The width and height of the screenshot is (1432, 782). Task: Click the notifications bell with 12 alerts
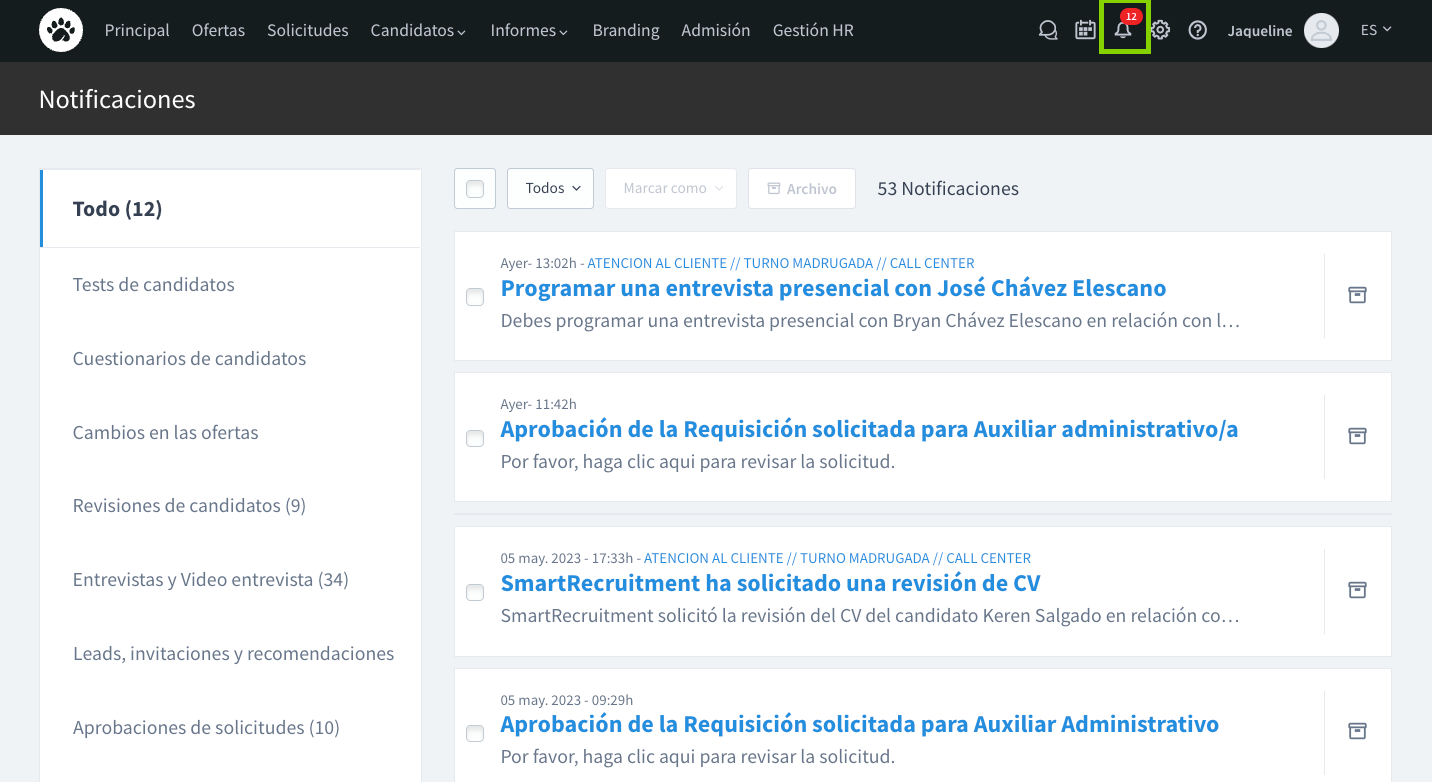pyautogui.click(x=1122, y=30)
